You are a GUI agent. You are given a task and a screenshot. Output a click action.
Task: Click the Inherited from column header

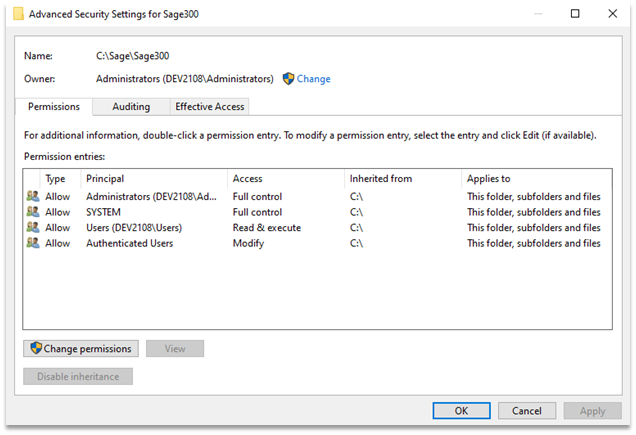[400, 179]
